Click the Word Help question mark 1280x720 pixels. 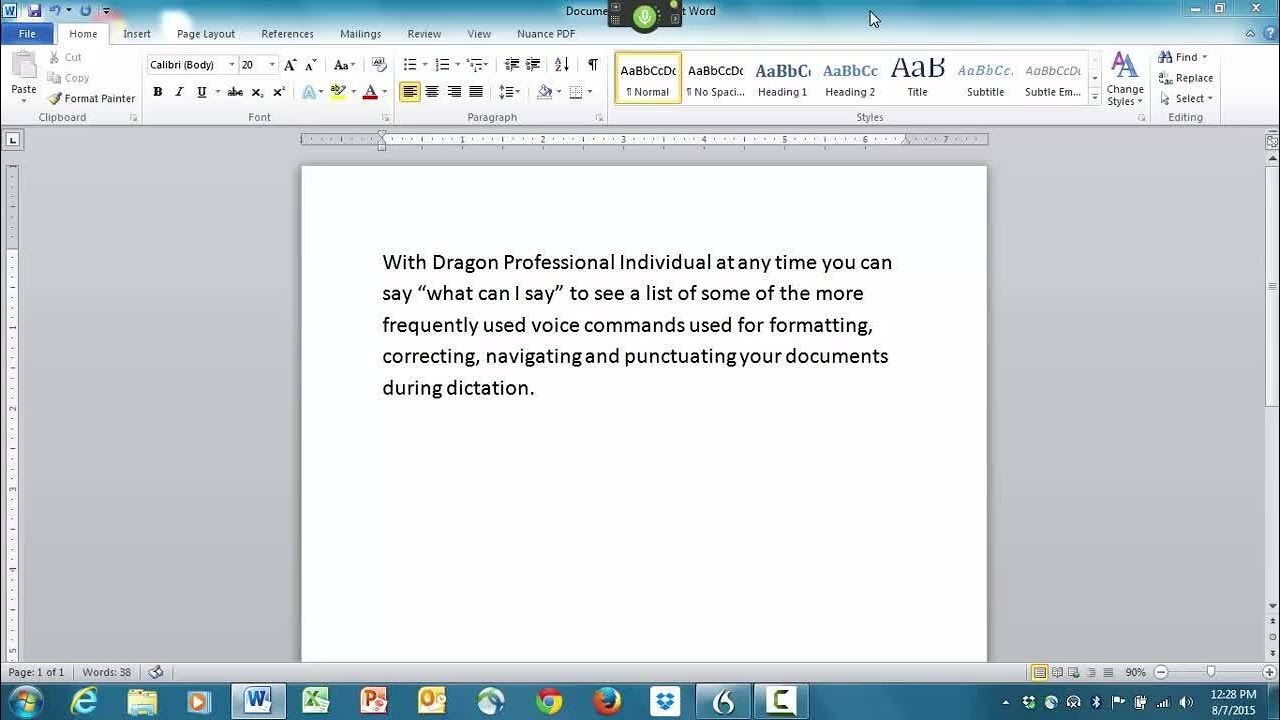[1268, 33]
